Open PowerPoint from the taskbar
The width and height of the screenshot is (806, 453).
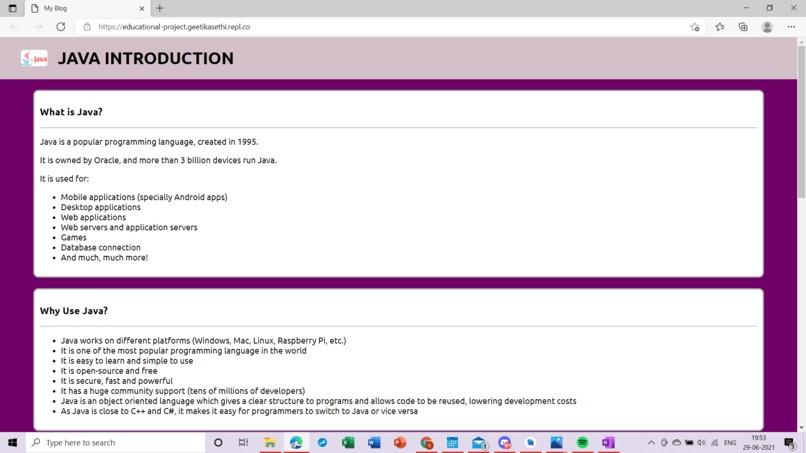point(400,442)
